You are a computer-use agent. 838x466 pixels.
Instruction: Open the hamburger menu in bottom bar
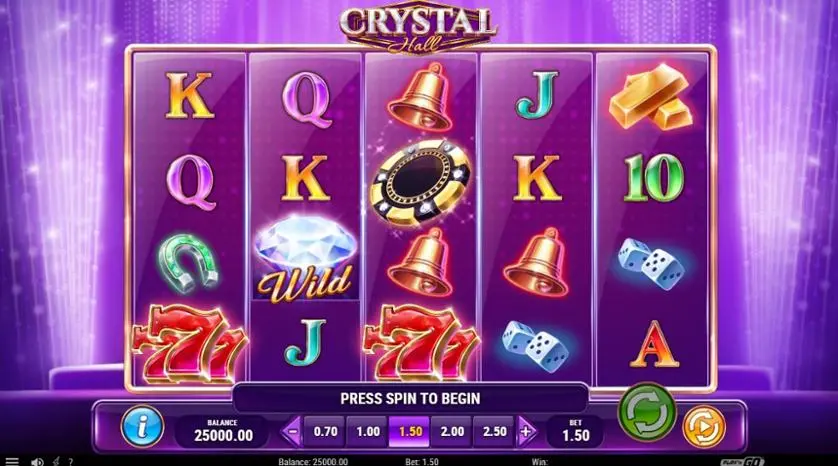click(11, 461)
